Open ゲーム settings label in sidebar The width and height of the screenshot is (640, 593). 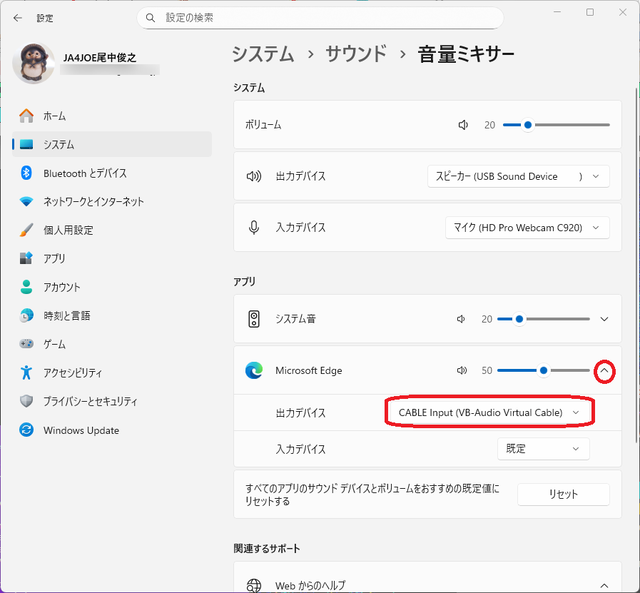[55, 344]
